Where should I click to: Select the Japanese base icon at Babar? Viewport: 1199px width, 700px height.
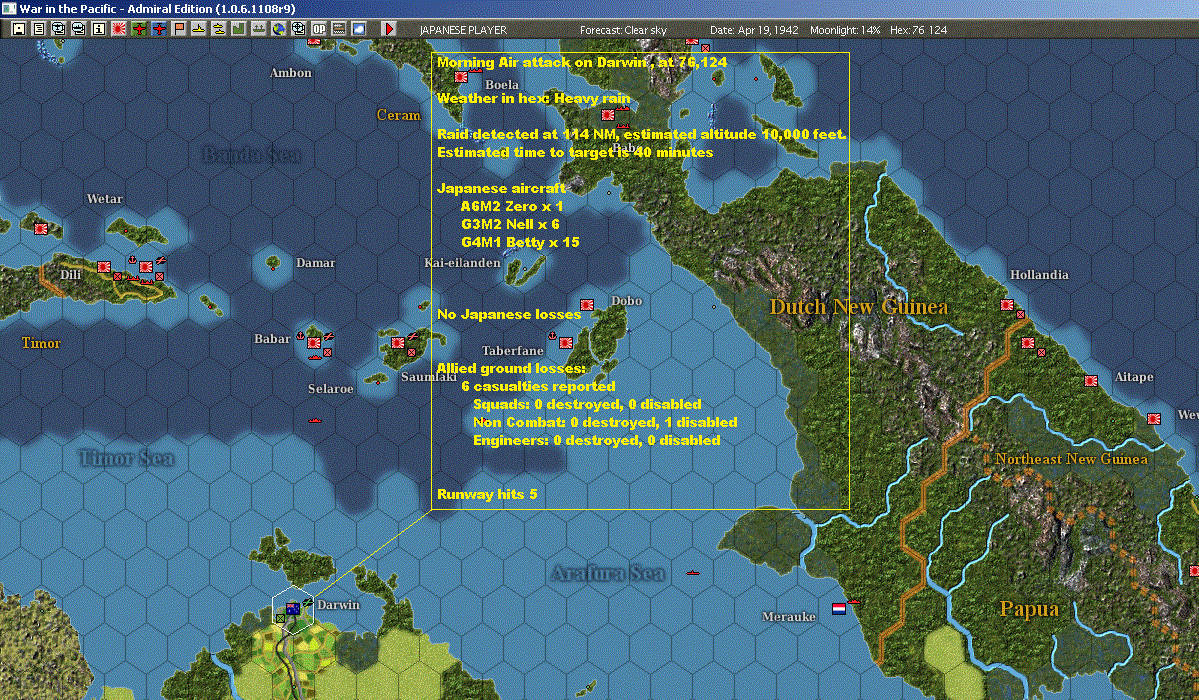[314, 343]
